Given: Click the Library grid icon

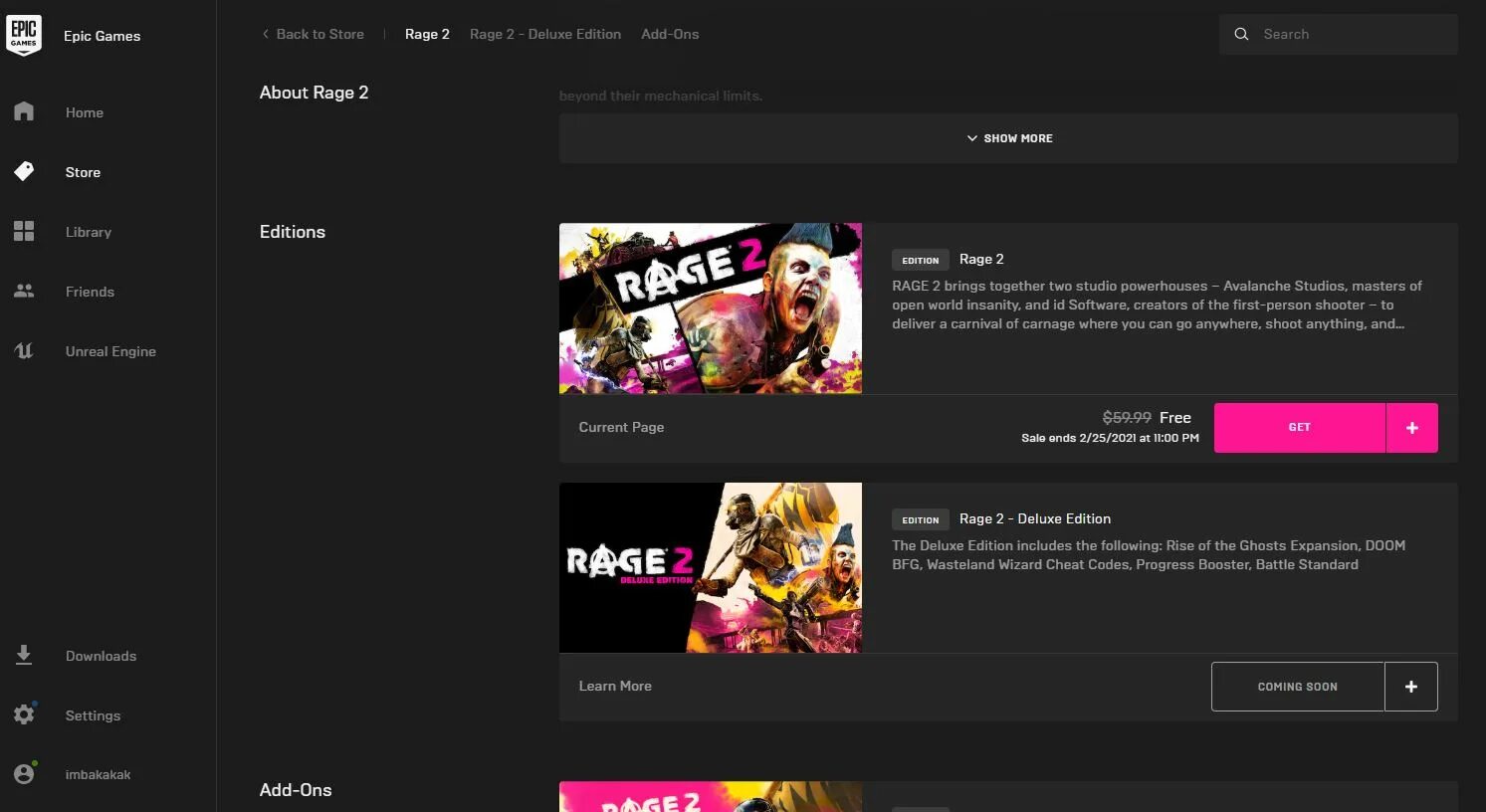Looking at the screenshot, I should point(24,231).
